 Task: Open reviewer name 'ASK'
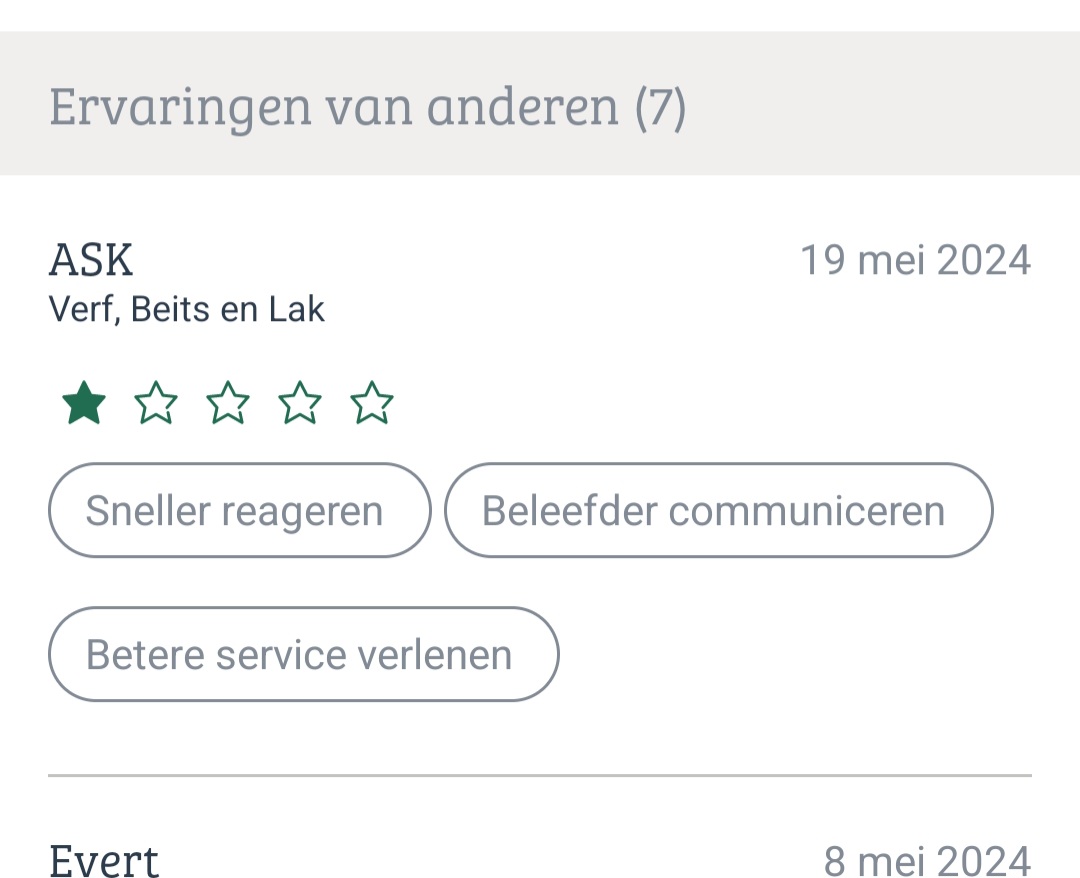[91, 260]
